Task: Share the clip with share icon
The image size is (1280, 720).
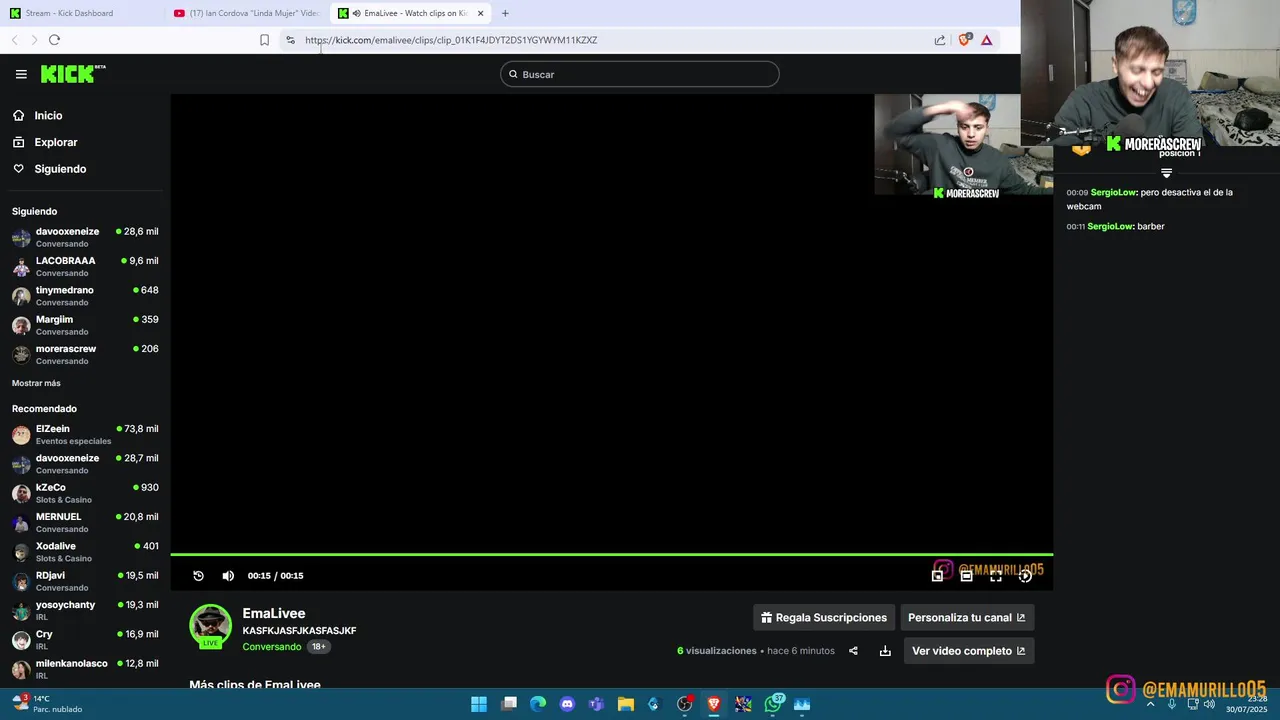Action: pos(853,651)
